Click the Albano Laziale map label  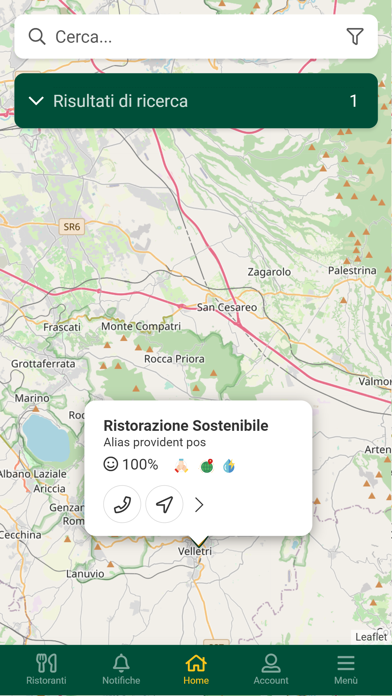tap(33, 474)
